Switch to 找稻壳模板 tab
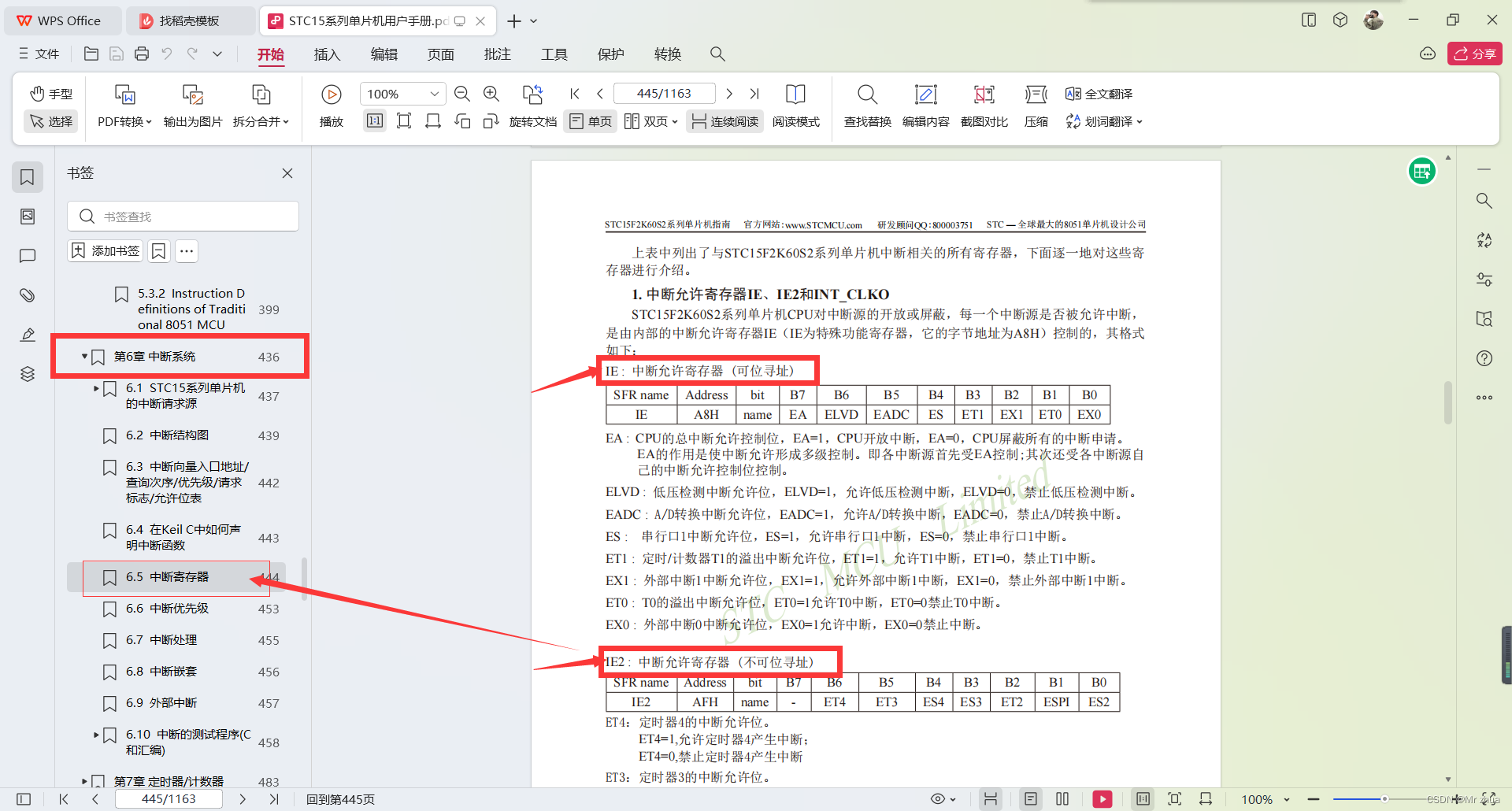 [190, 21]
